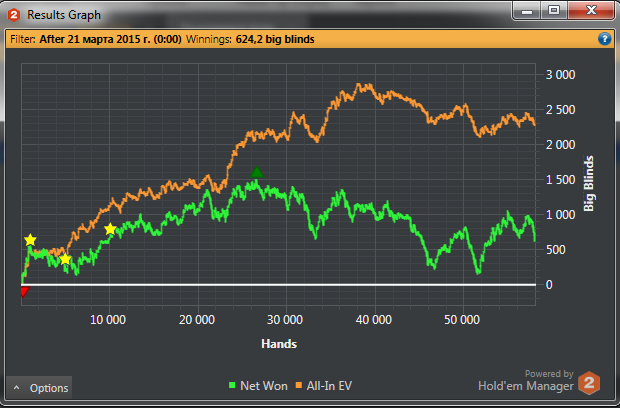This screenshot has width=620, height=408.
Task: Click the Hold'em Manager 2 logo badge
Action: [589, 383]
